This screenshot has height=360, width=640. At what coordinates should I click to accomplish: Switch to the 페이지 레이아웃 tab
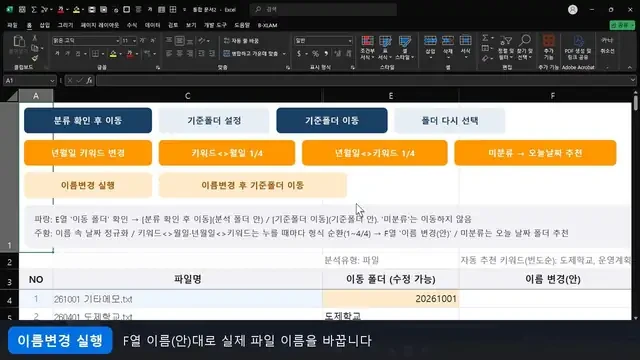click(100, 25)
